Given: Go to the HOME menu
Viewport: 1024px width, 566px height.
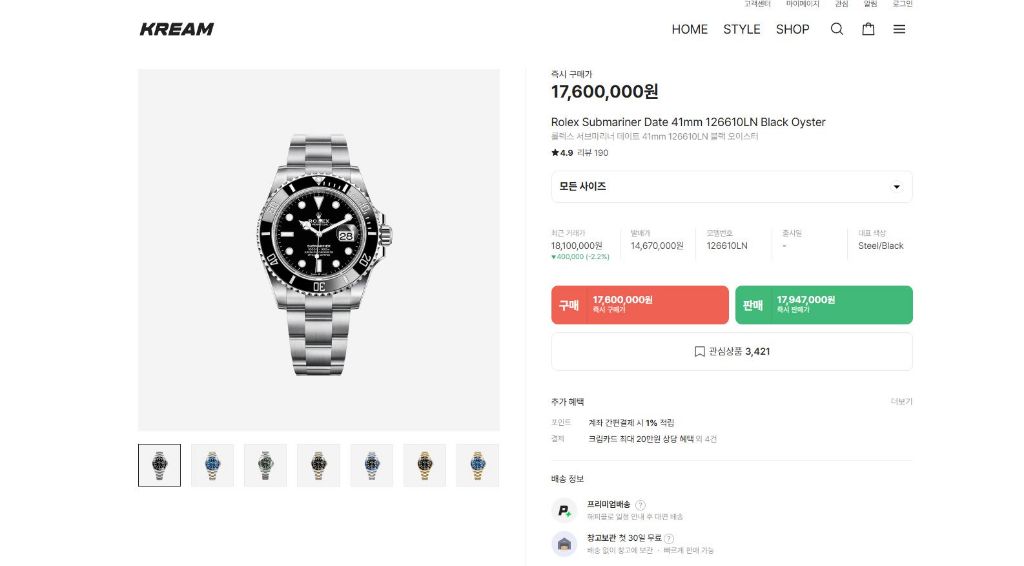Looking at the screenshot, I should pyautogui.click(x=690, y=29).
